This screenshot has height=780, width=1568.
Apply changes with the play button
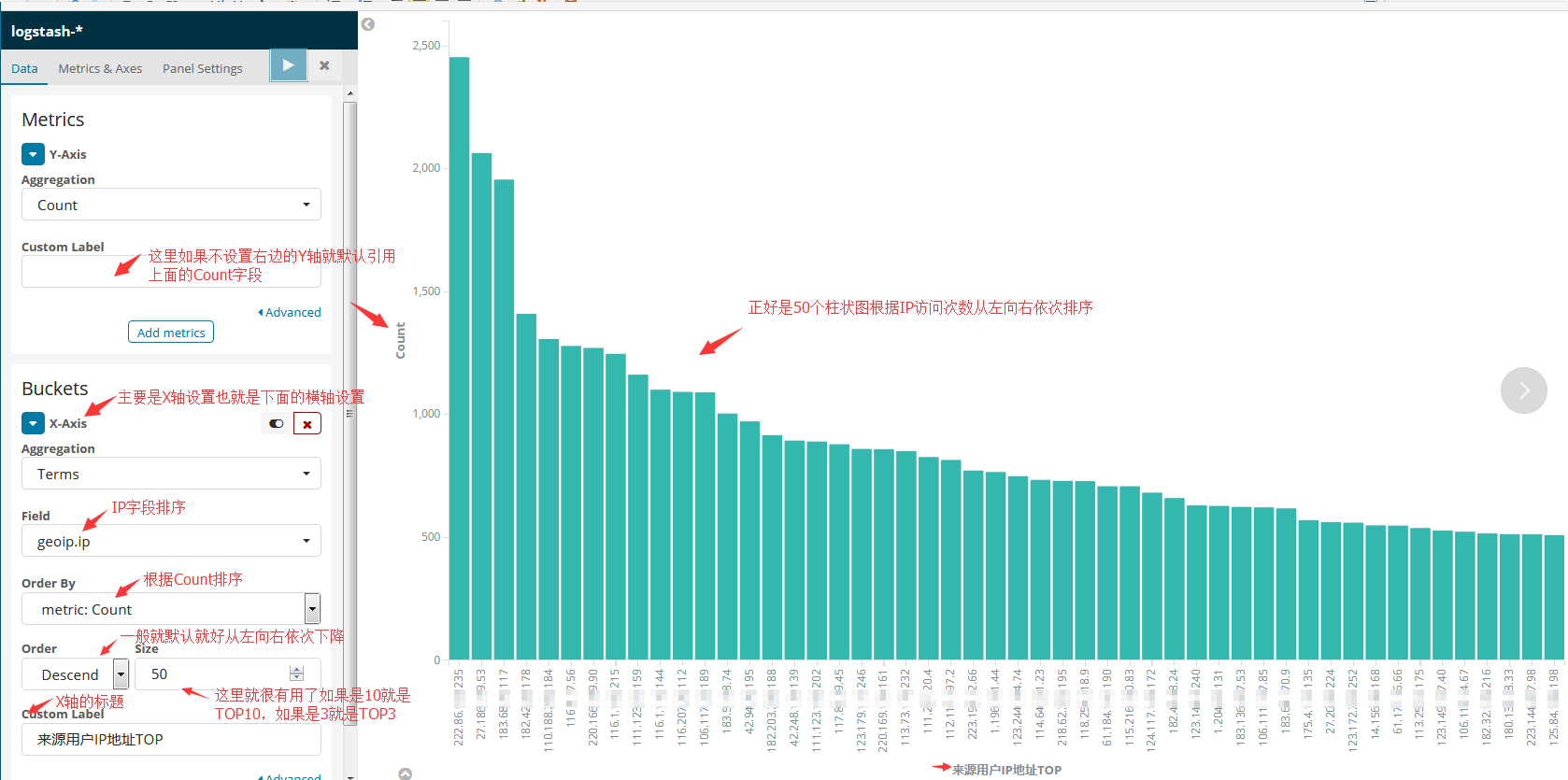(288, 65)
